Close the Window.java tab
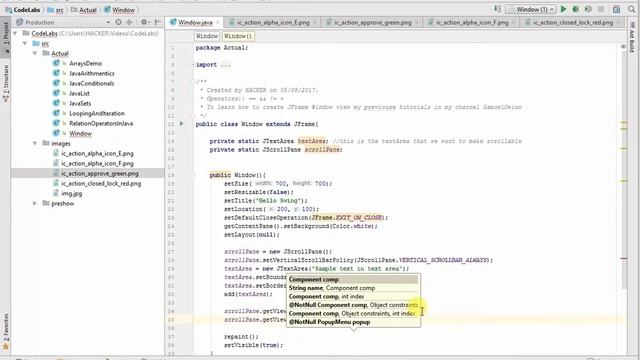The height and width of the screenshot is (360, 640). pos(218,22)
